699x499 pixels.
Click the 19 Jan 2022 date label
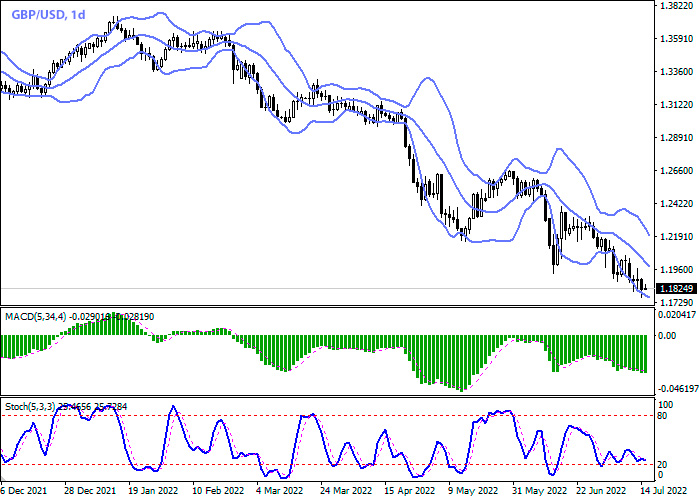[153, 491]
